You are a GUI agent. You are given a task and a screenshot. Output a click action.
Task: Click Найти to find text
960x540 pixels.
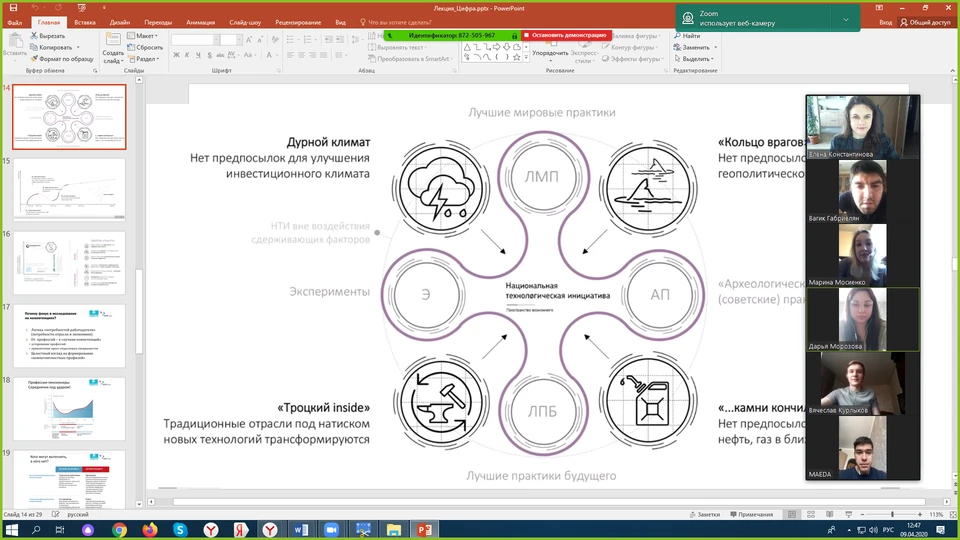click(x=687, y=36)
